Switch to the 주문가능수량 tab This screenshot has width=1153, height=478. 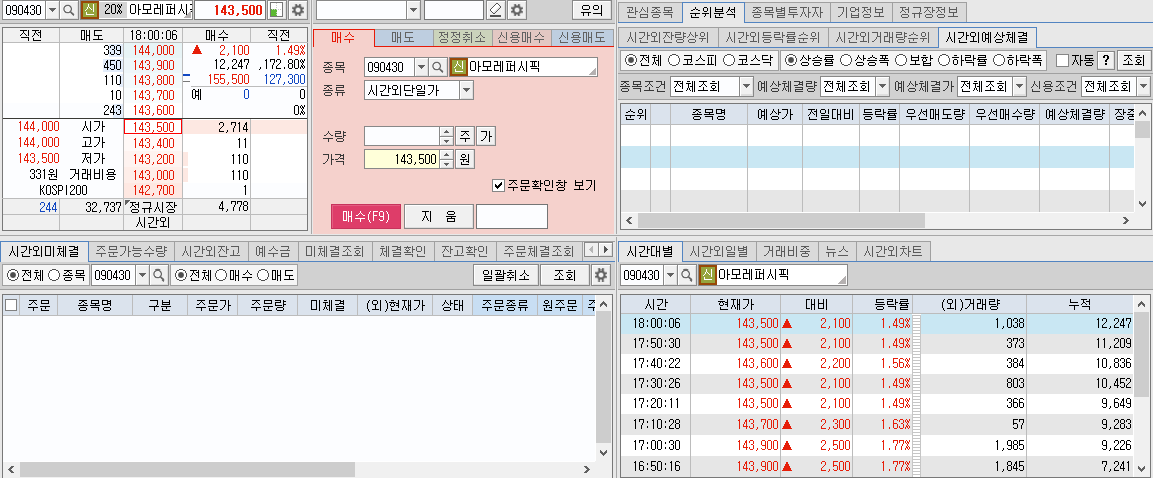pos(132,251)
